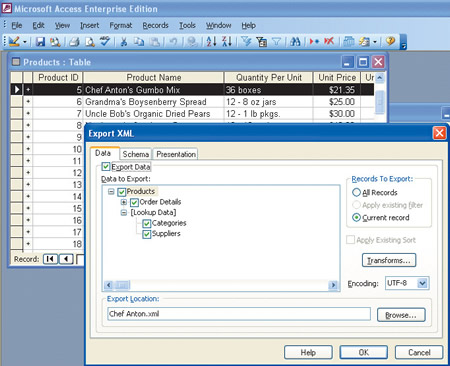Screen dimensions: 450x366
Task: Click the Filter By Form icon
Action: click(262, 42)
